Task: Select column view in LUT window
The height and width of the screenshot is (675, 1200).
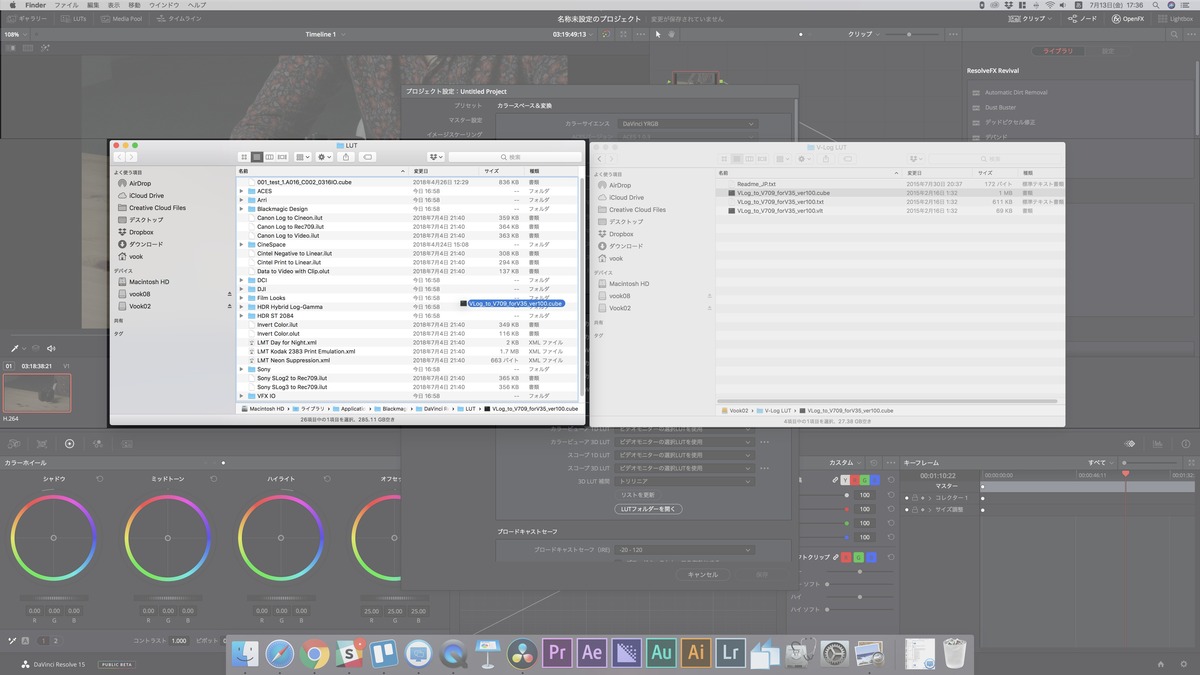Action: click(269, 157)
